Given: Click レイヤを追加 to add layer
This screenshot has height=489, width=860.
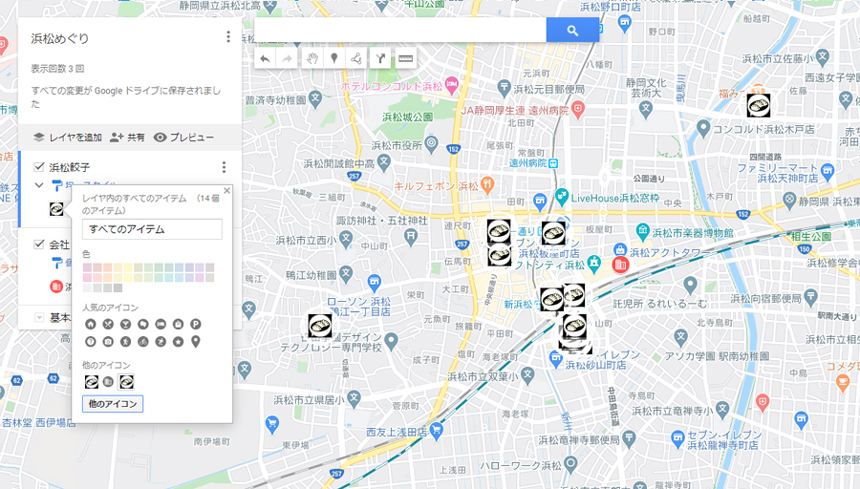Looking at the screenshot, I should coord(68,137).
